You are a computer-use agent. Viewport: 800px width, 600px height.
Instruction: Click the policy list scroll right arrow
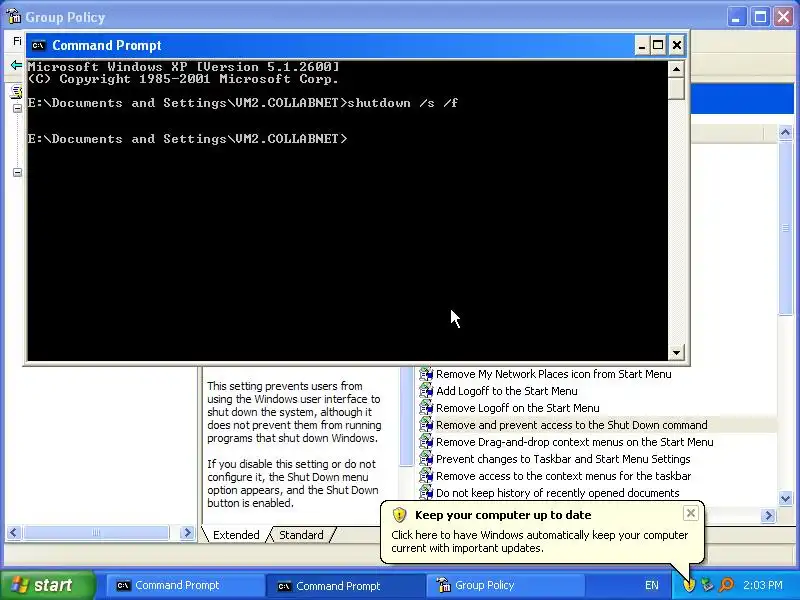pyautogui.click(x=768, y=515)
